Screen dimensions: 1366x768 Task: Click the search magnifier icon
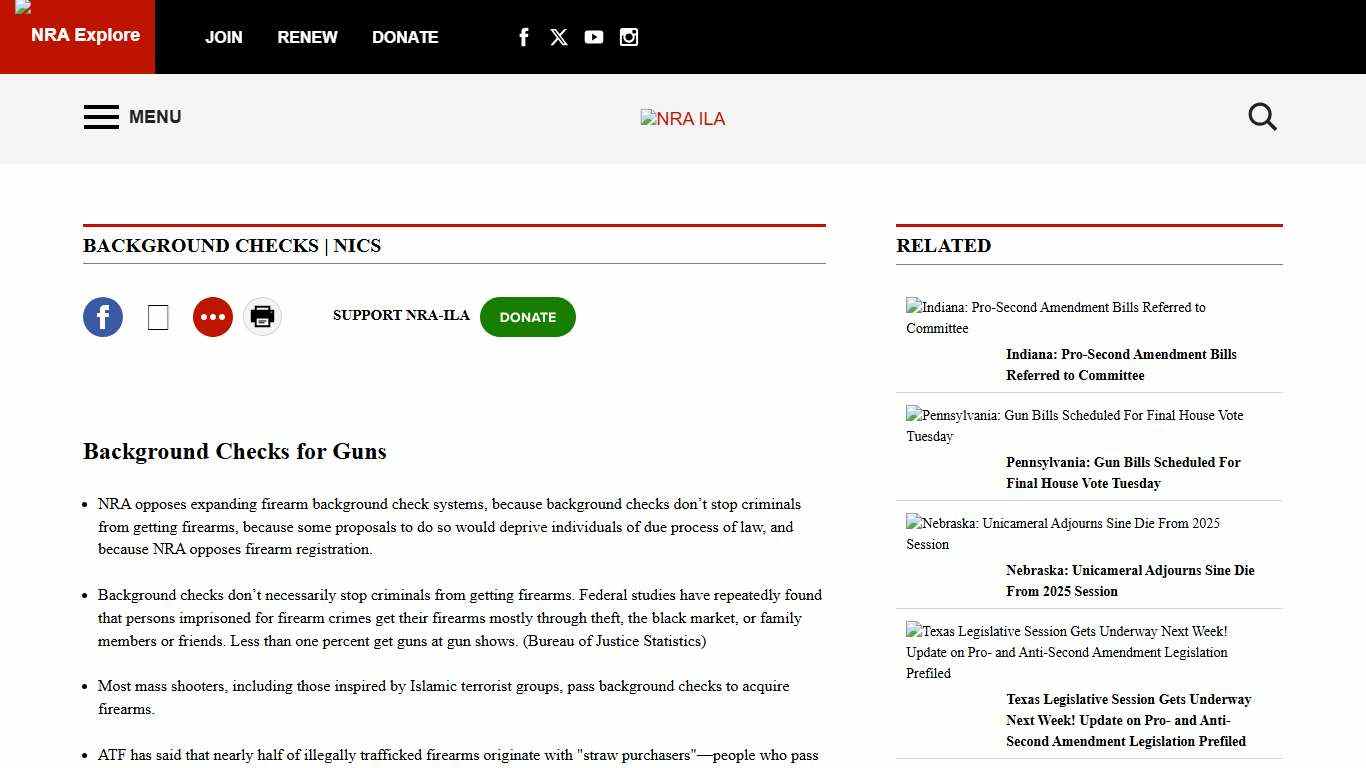click(x=1262, y=117)
